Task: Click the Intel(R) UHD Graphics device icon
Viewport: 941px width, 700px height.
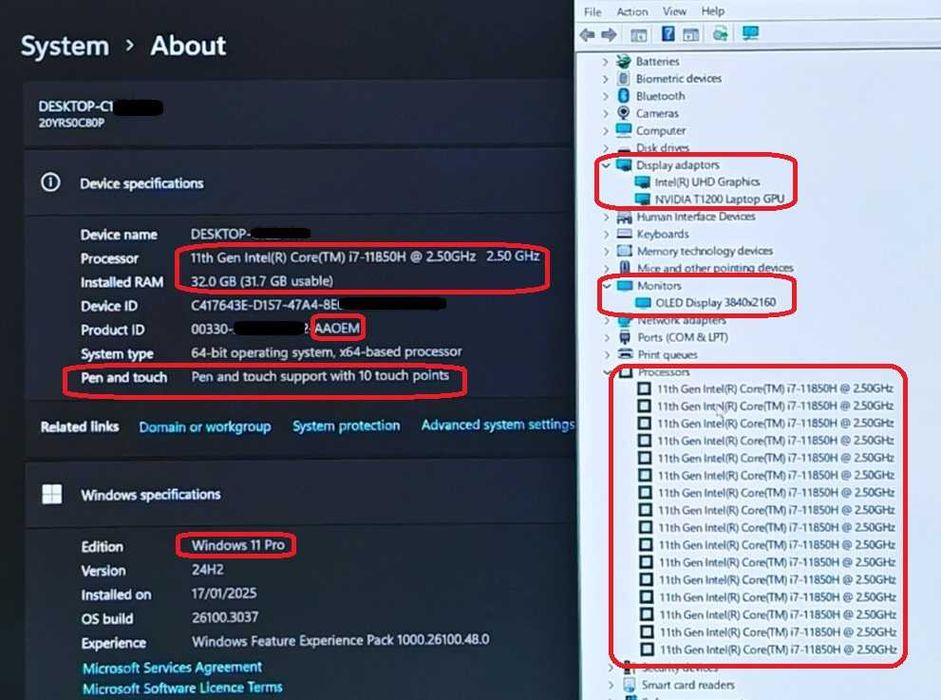Action: pyautogui.click(x=643, y=181)
